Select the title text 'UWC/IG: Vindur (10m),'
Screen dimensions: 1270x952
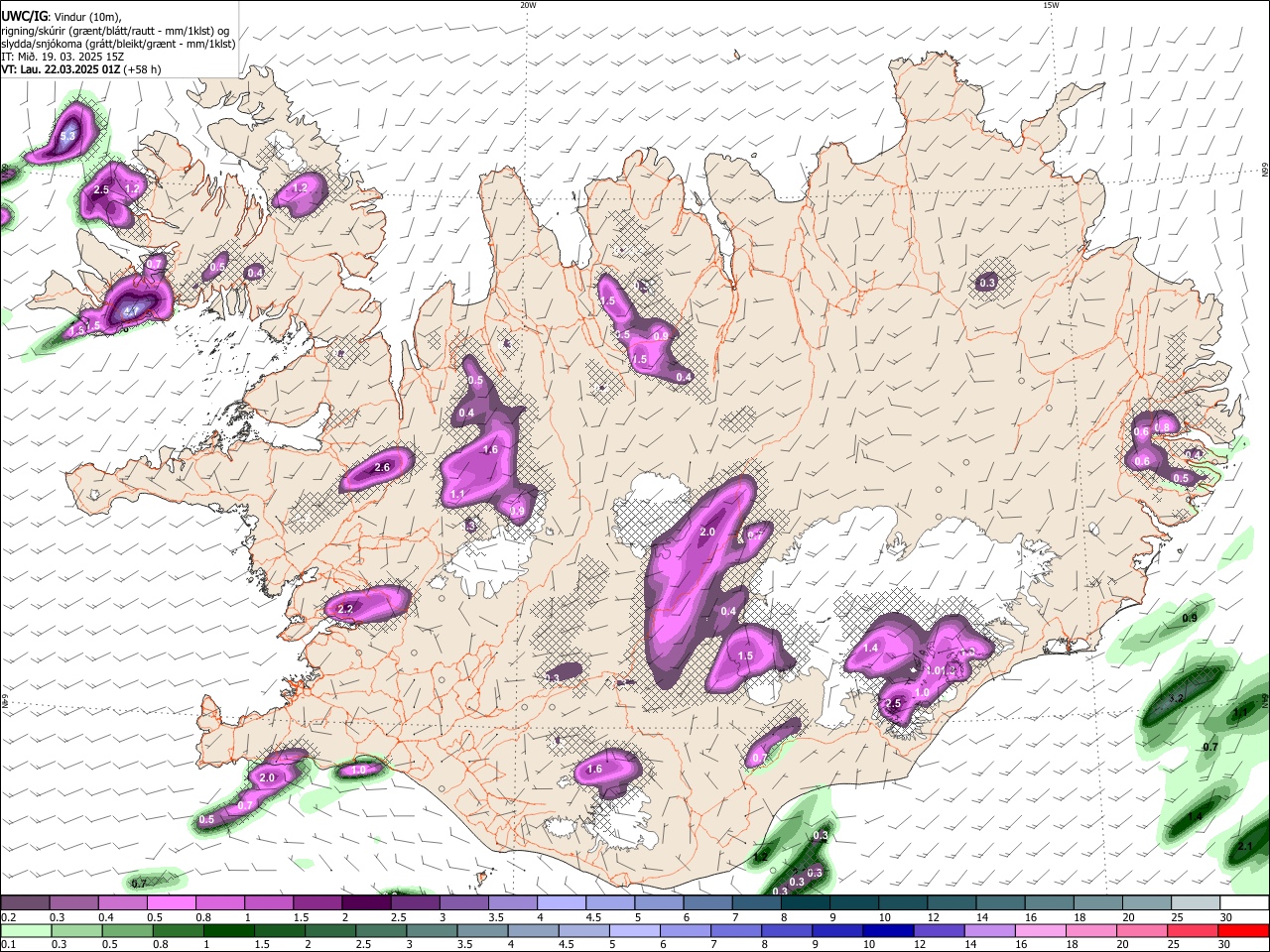pos(60,17)
